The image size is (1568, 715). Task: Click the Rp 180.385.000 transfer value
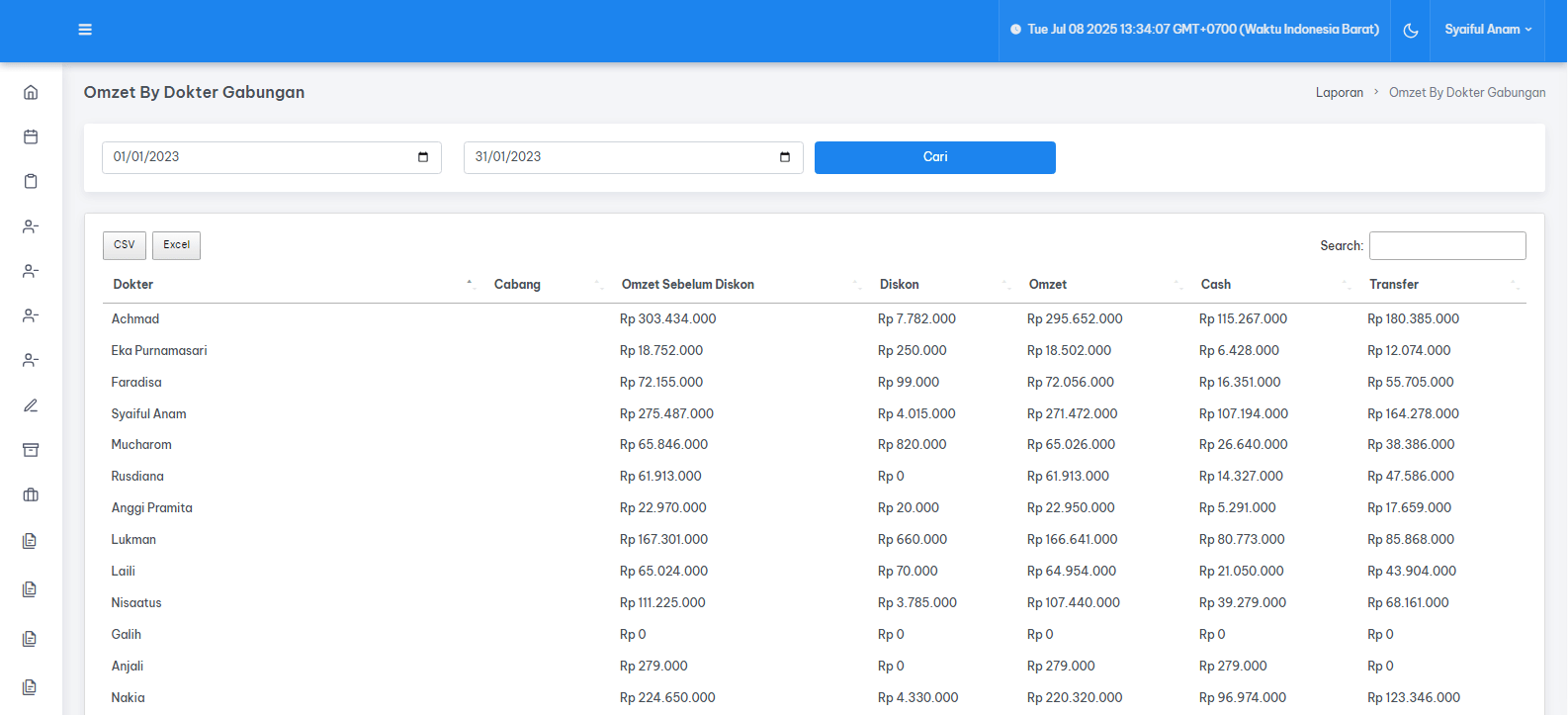click(1414, 319)
